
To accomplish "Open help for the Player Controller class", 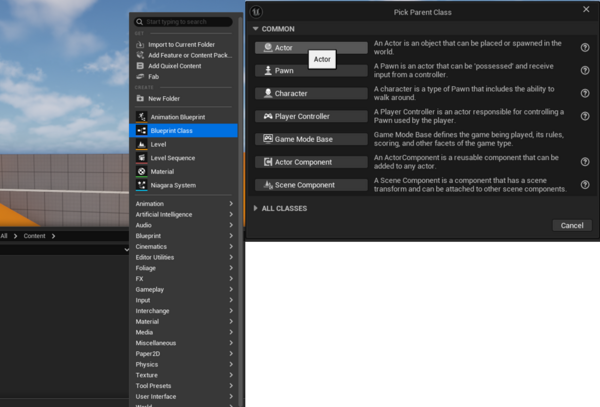I will (585, 116).
